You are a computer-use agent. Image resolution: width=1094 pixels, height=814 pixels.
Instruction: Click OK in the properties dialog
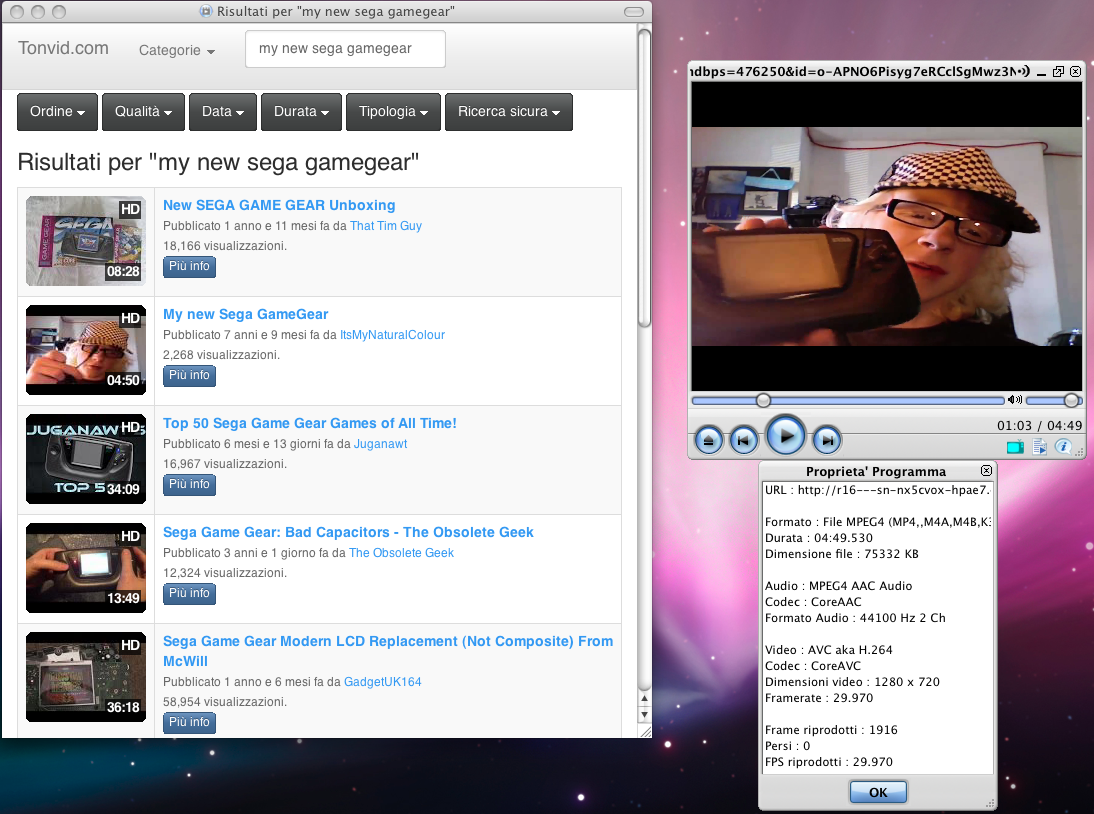coord(878,792)
